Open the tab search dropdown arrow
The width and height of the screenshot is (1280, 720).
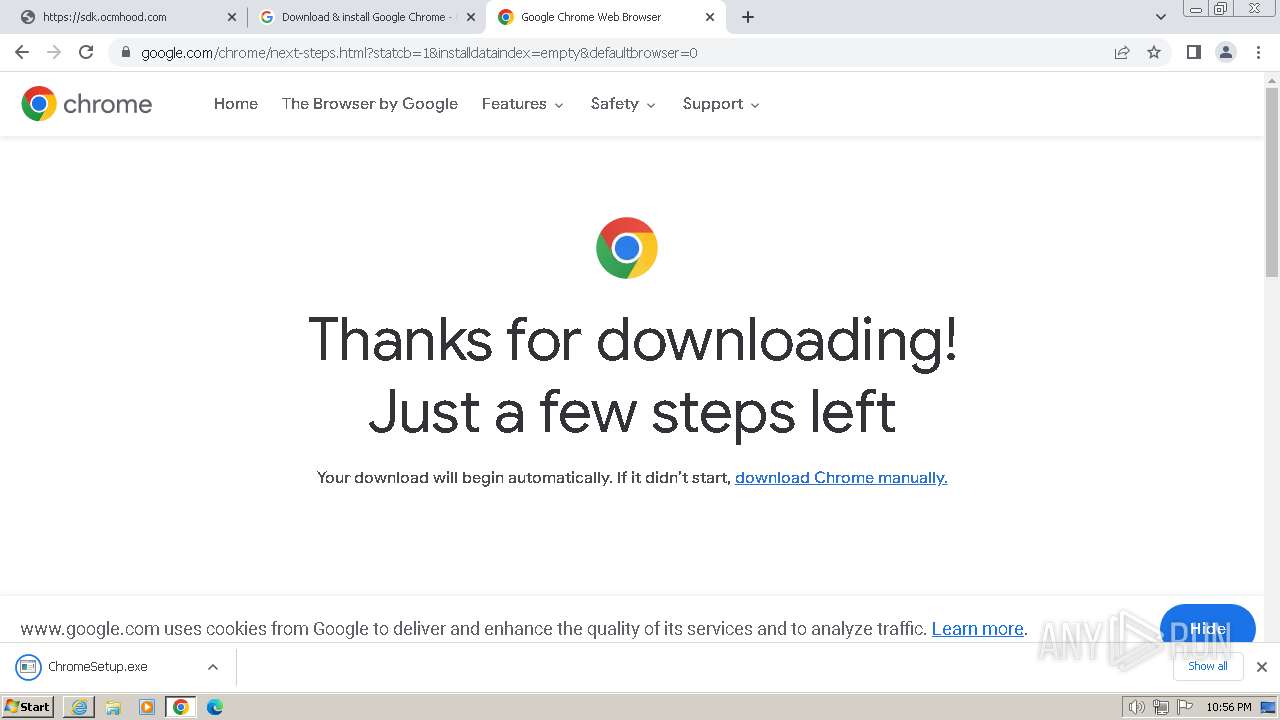[x=1161, y=17]
